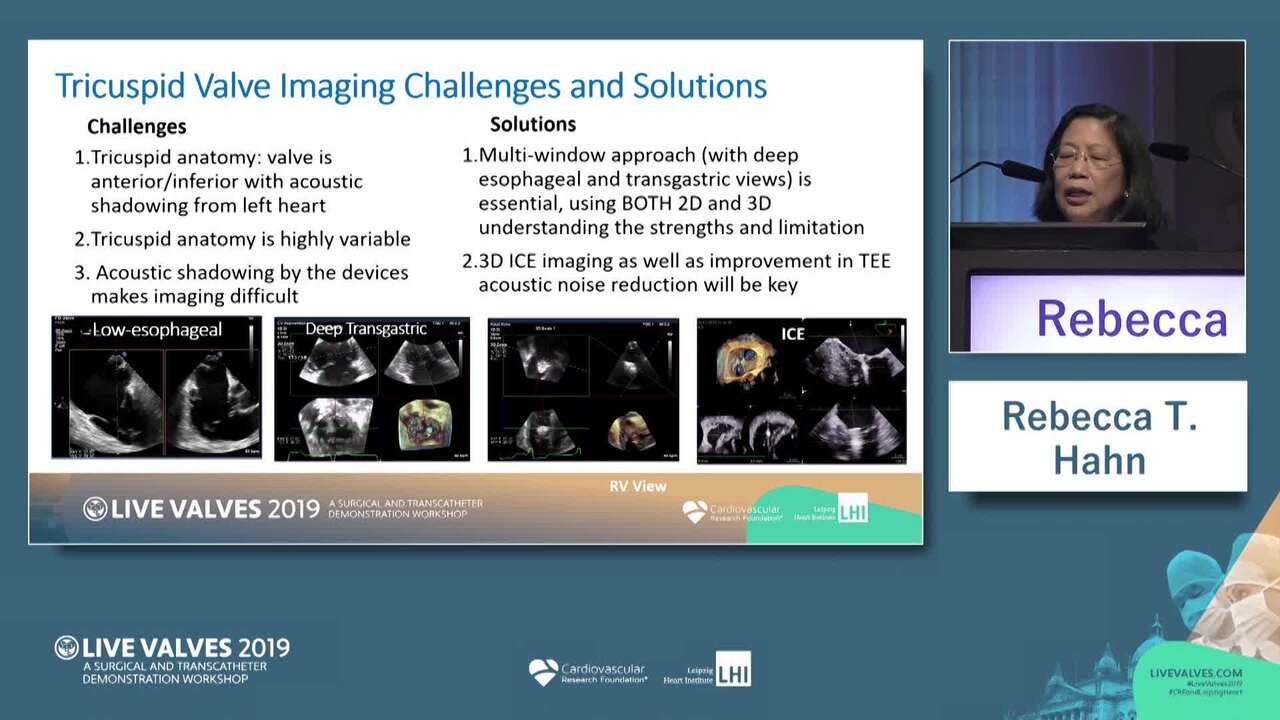1280x720 pixels.
Task: Open the Deep Transgastric echo image
Action: pyautogui.click(x=372, y=390)
